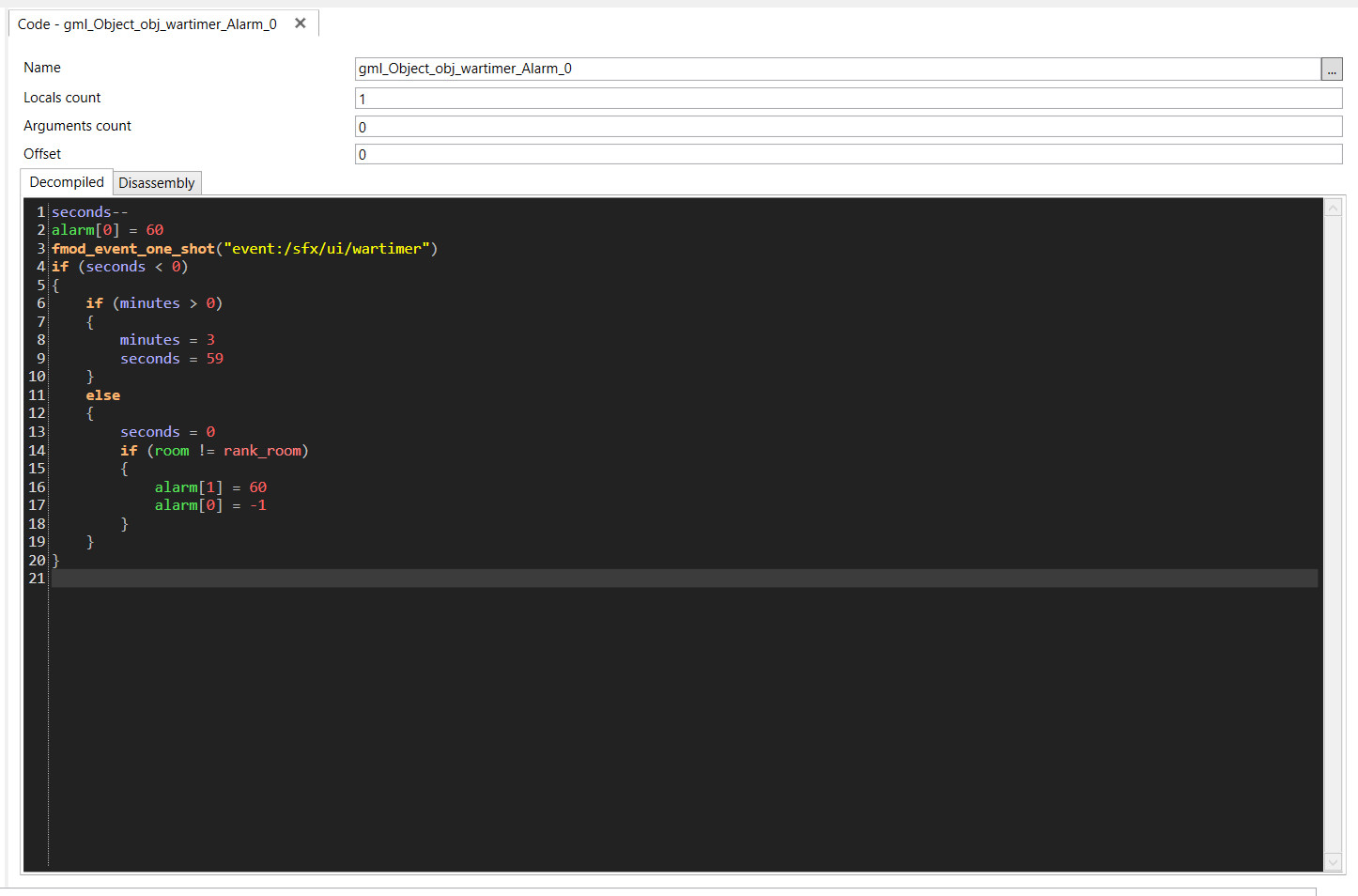Screen dimensions: 1358x896
Task: Select the Decompiled tab
Action: tap(67, 182)
